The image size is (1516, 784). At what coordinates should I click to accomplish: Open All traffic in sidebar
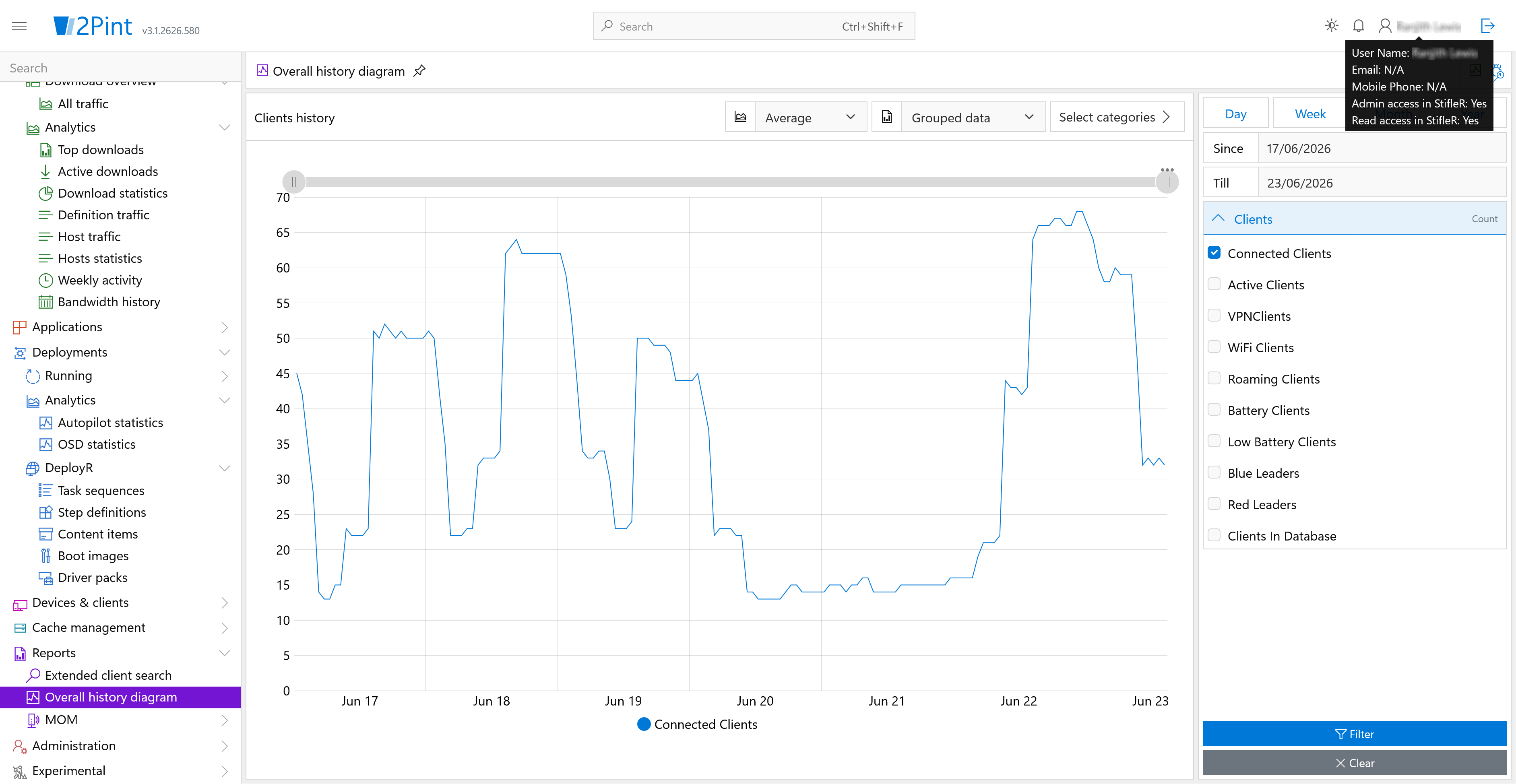[x=83, y=104]
